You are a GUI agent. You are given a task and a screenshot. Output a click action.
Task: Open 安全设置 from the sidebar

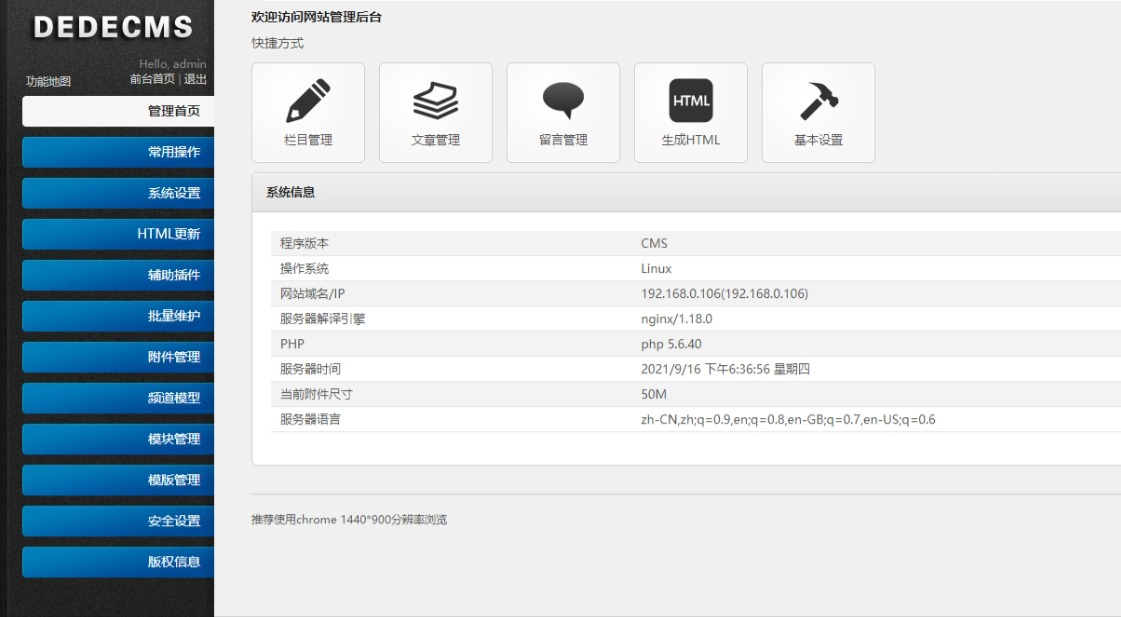point(116,521)
